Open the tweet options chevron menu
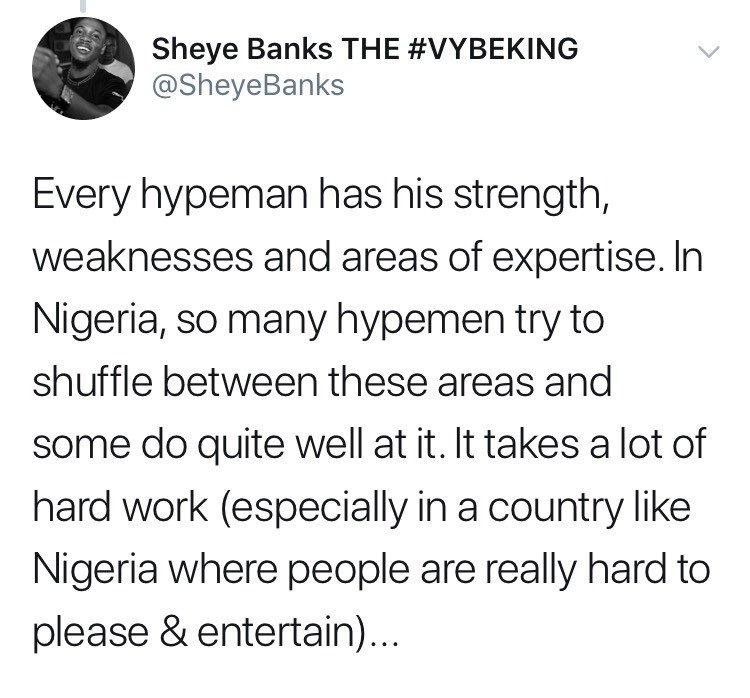750x698 pixels. (x=708, y=52)
